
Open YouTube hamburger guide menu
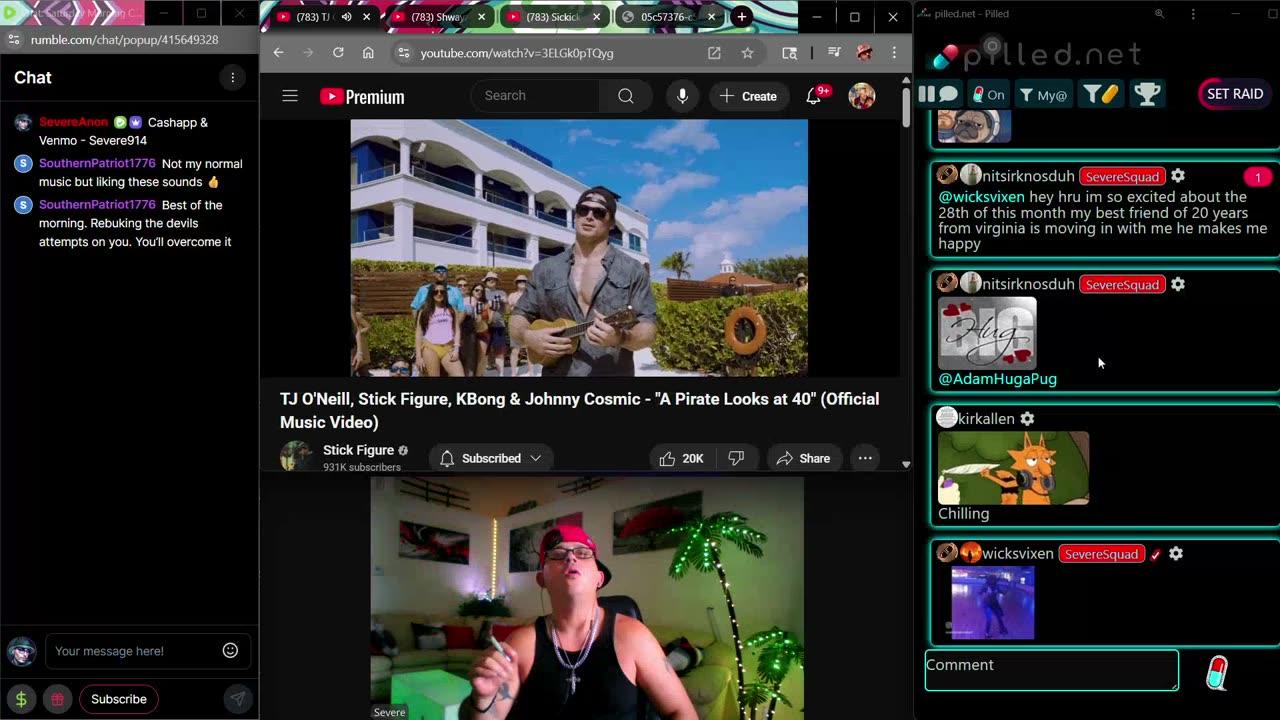[290, 96]
